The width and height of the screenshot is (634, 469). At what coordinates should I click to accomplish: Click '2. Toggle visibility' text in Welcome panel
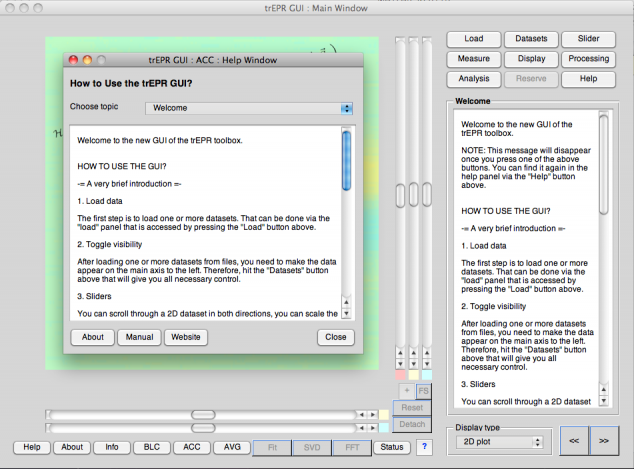[494, 306]
